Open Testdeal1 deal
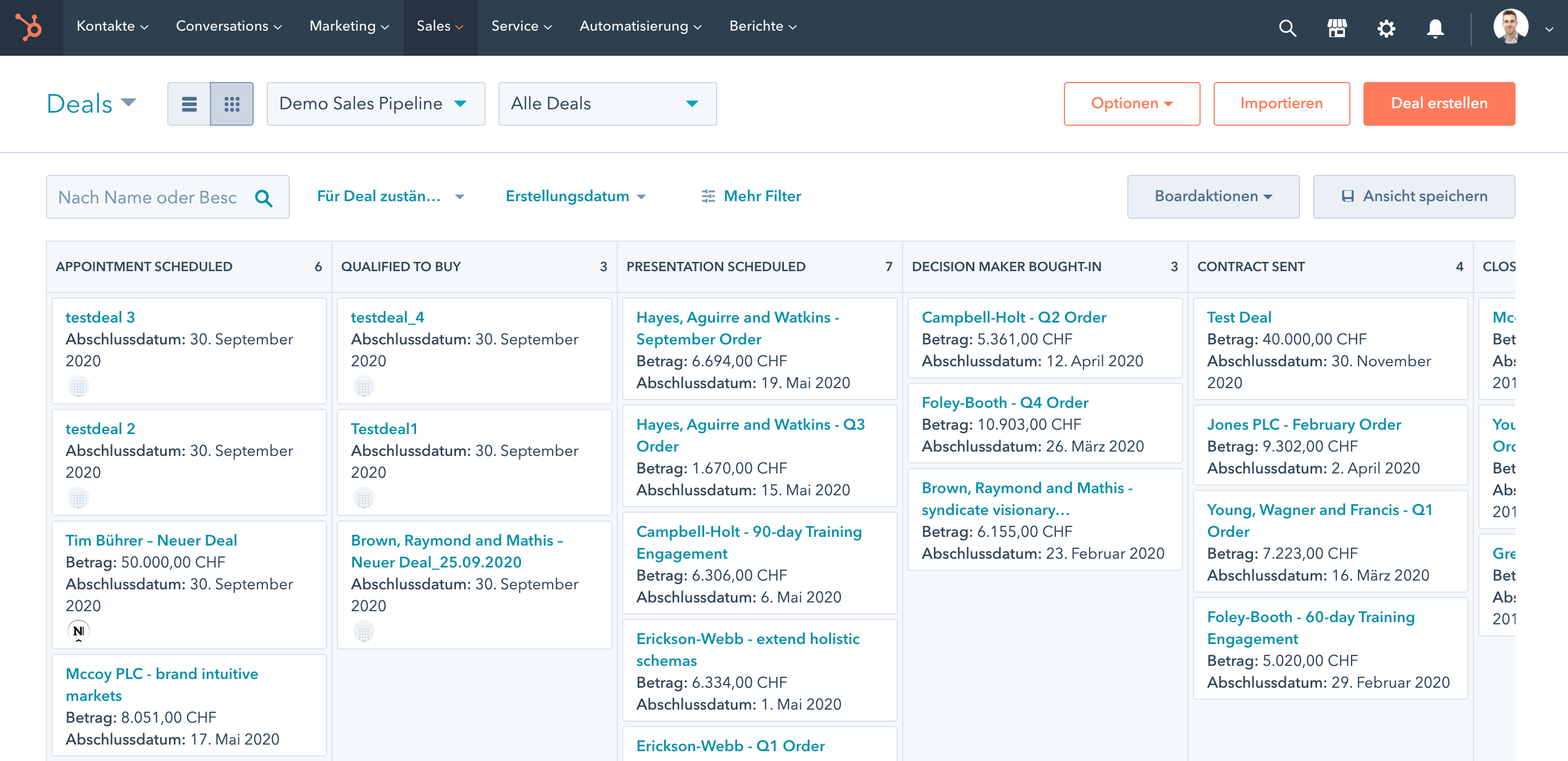1568x761 pixels. [383, 429]
